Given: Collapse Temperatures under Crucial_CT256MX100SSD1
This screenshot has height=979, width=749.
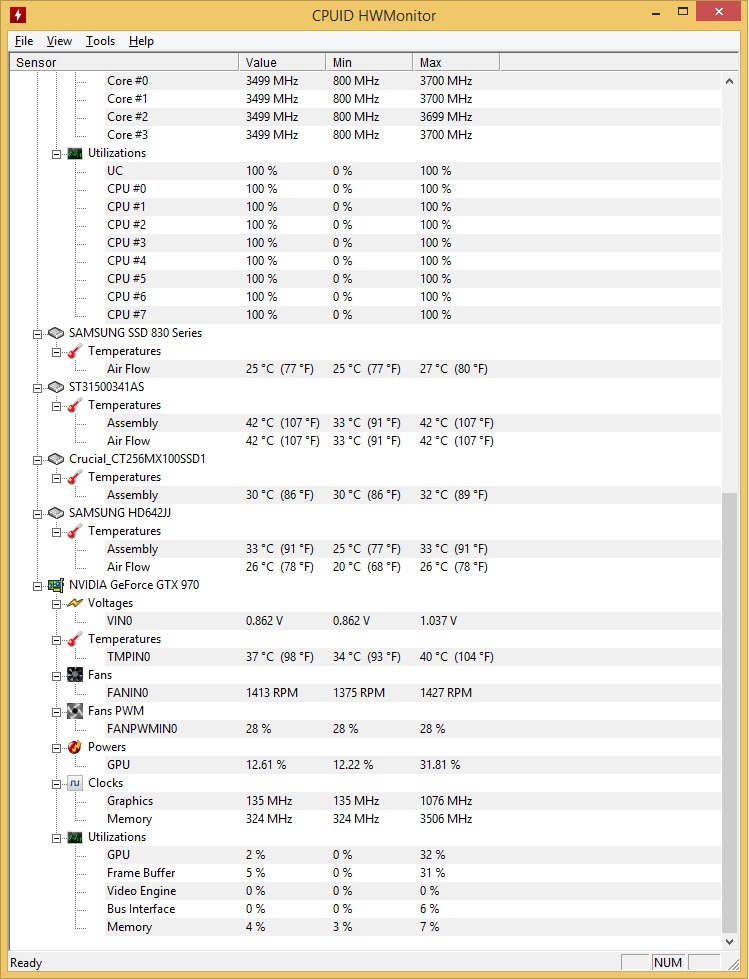Looking at the screenshot, I should pyautogui.click(x=57, y=478).
